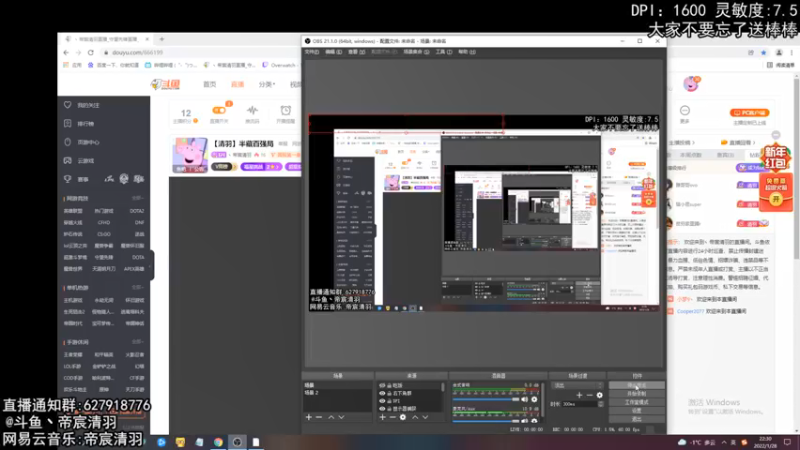Click the 赛事 trophy icon in sidebar

pos(67,179)
